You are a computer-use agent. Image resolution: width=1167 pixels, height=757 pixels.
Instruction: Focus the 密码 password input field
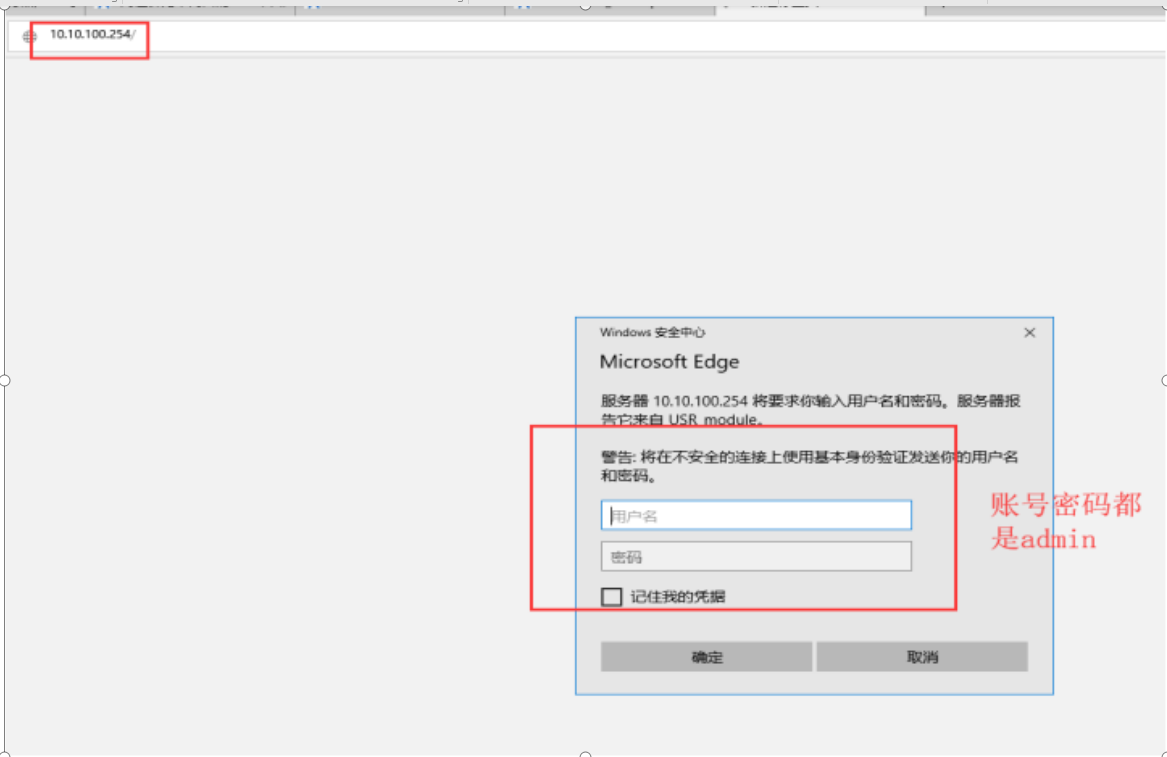tap(756, 557)
